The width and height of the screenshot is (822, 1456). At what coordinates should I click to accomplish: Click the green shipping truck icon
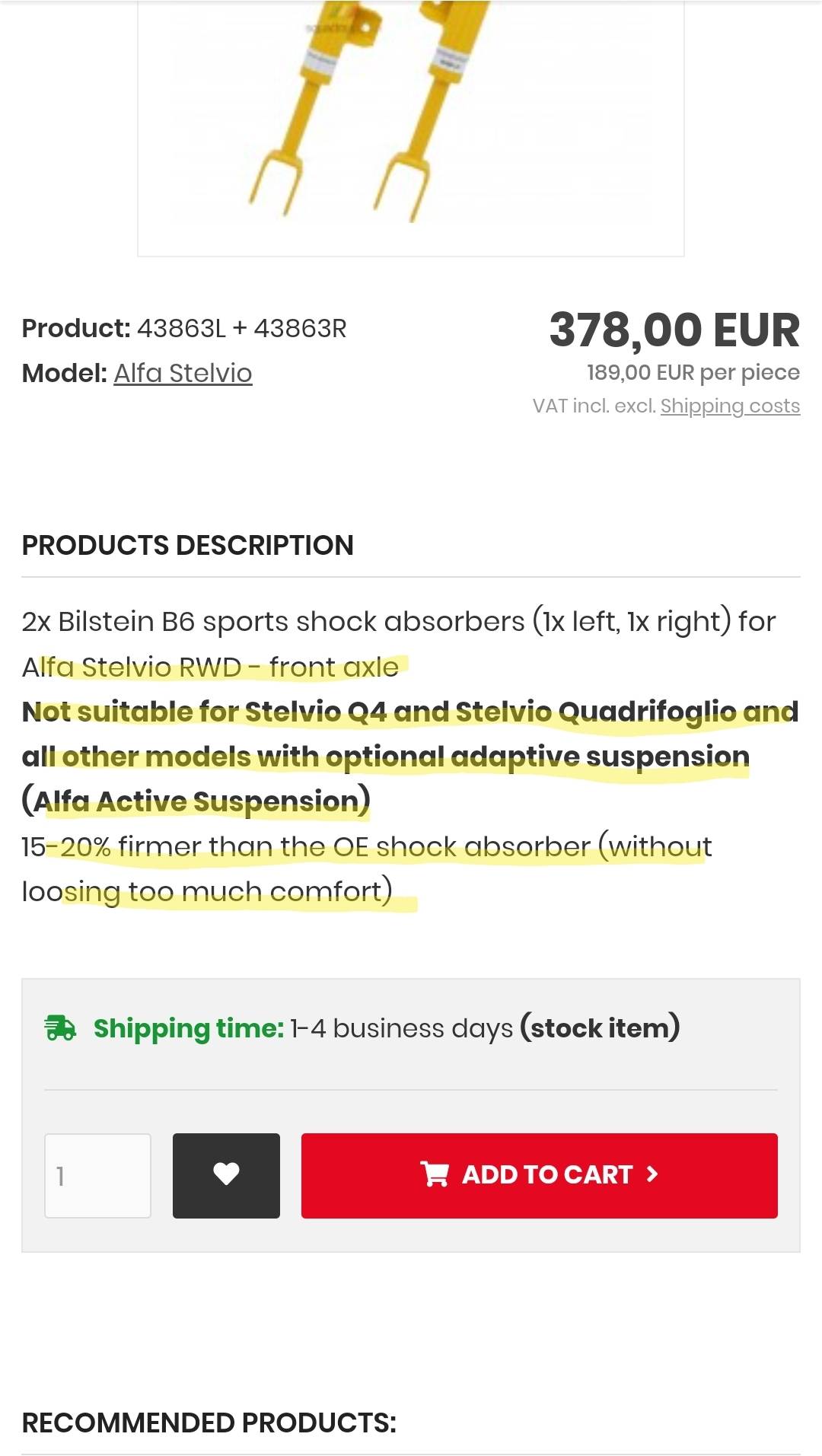click(60, 1027)
